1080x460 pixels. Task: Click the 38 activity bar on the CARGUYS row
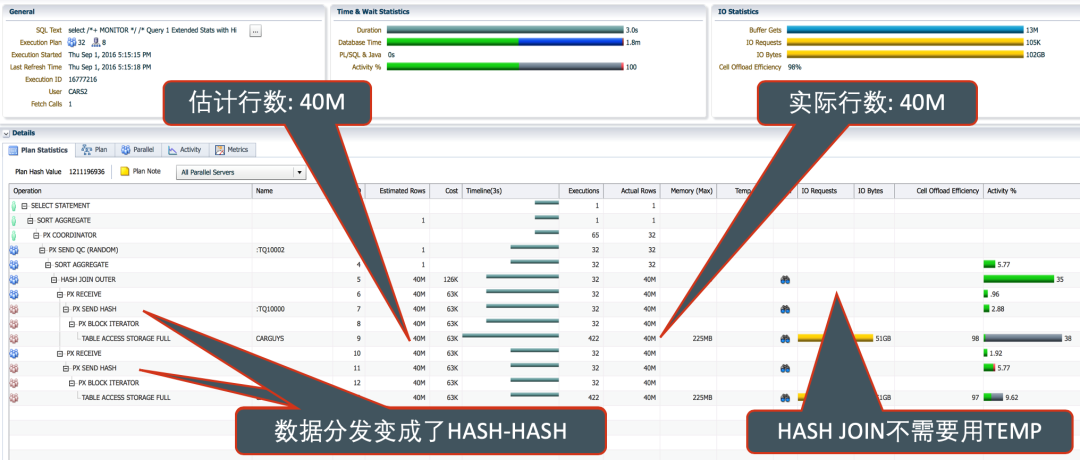1023,339
